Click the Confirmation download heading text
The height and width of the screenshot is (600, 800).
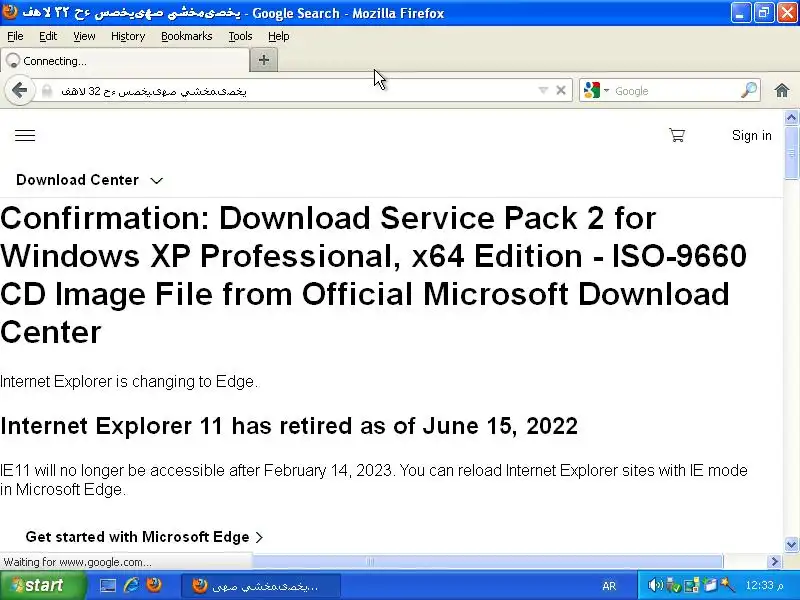(373, 275)
